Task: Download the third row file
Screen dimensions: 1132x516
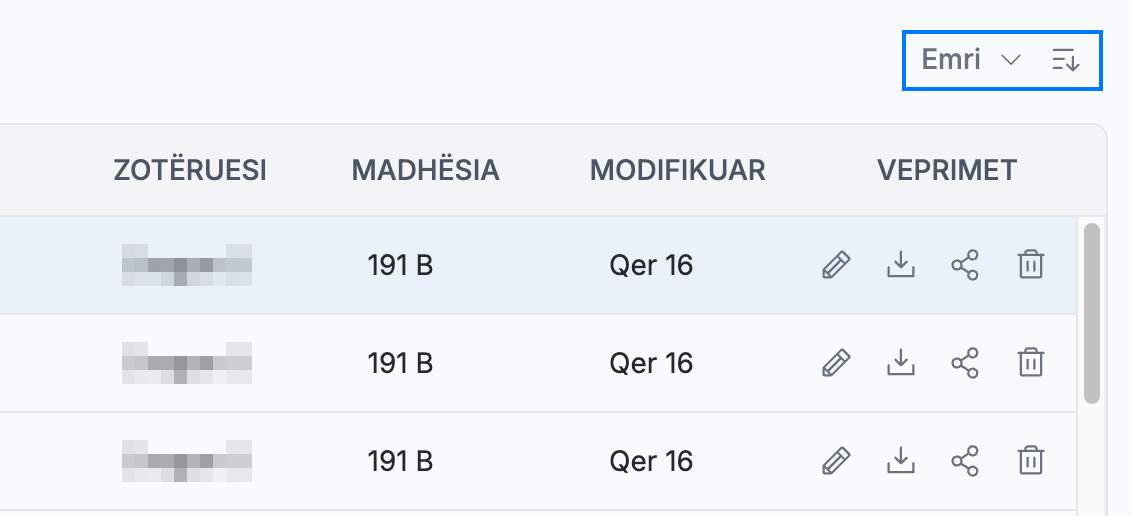Action: click(x=900, y=460)
